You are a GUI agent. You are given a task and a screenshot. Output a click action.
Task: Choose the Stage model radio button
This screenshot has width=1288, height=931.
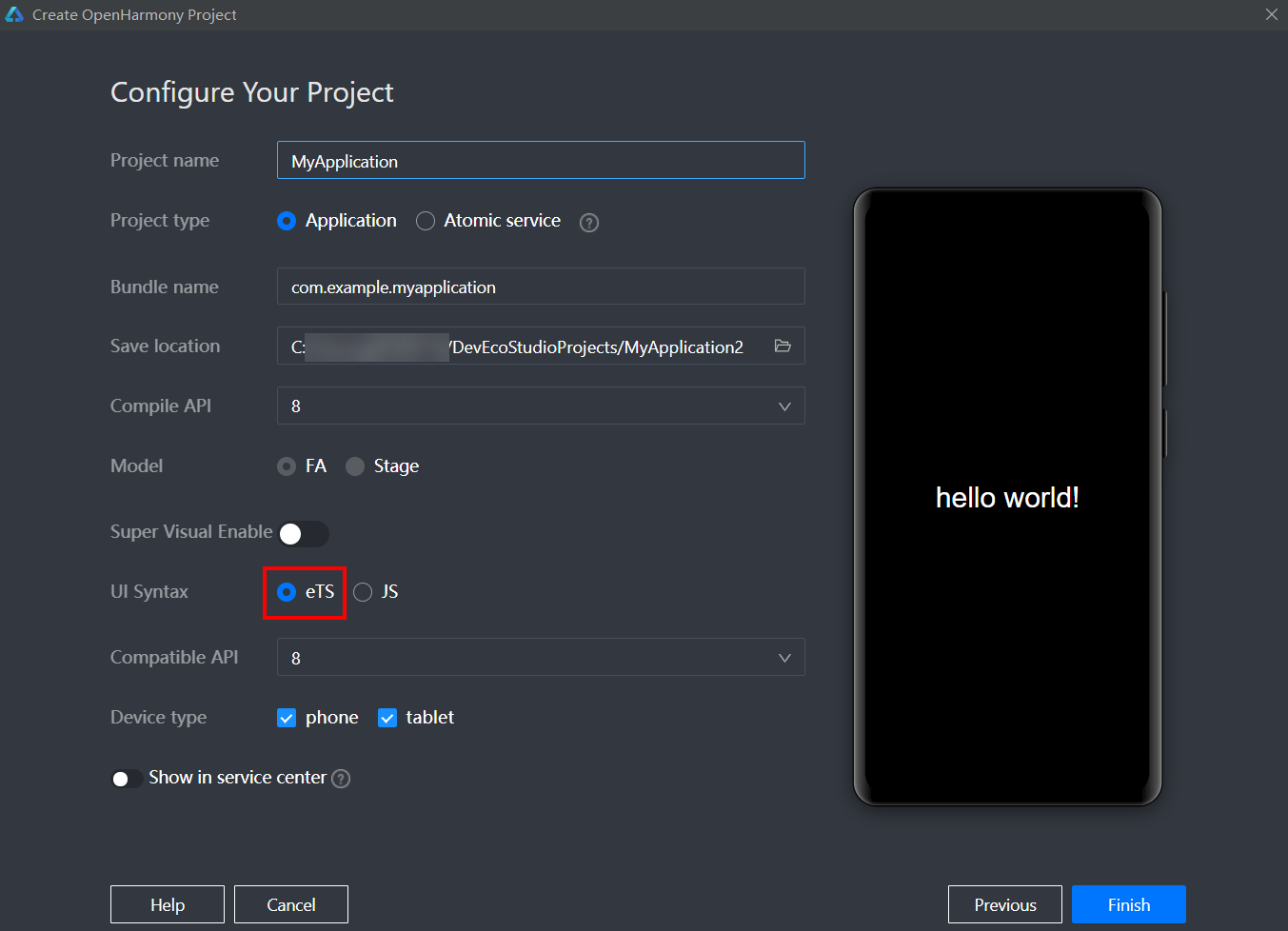pos(355,466)
